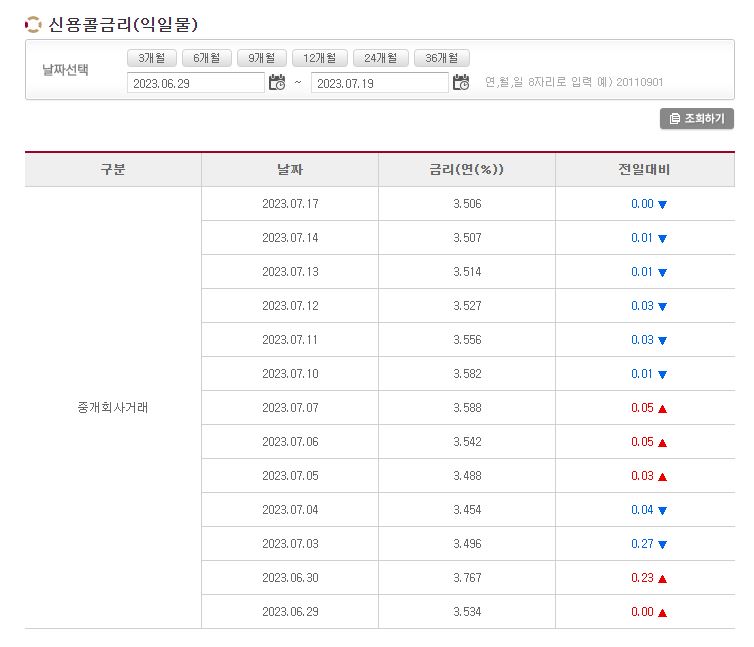Screen dimensions: 754x647
Task: Select the 36개월 period button
Action: (442, 58)
